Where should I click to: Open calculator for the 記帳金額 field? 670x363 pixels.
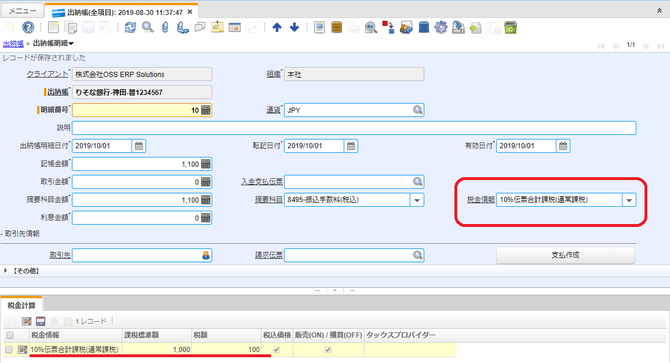(x=206, y=164)
